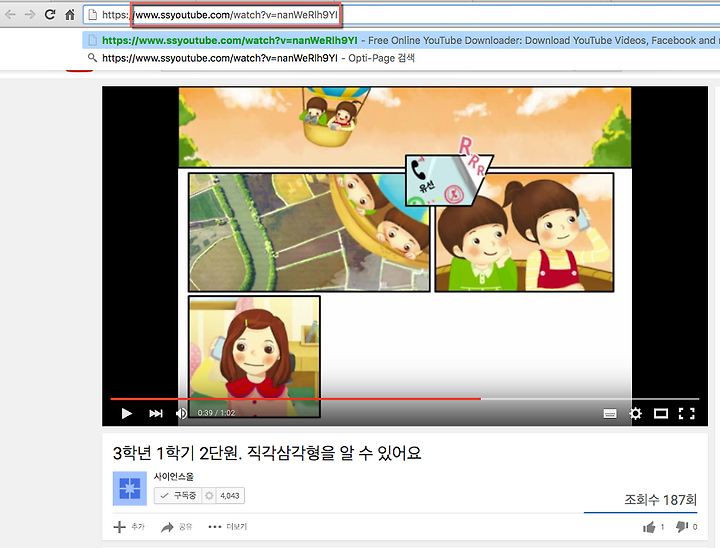The height and width of the screenshot is (548, 720).
Task: Go back with the browser back arrow
Action: coord(10,15)
